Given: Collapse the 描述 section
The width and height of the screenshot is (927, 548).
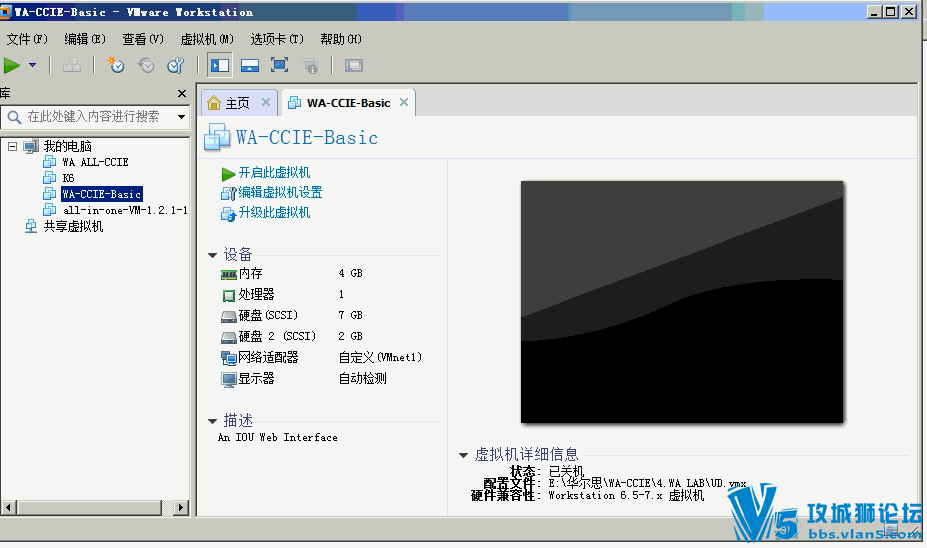Looking at the screenshot, I should [x=213, y=421].
